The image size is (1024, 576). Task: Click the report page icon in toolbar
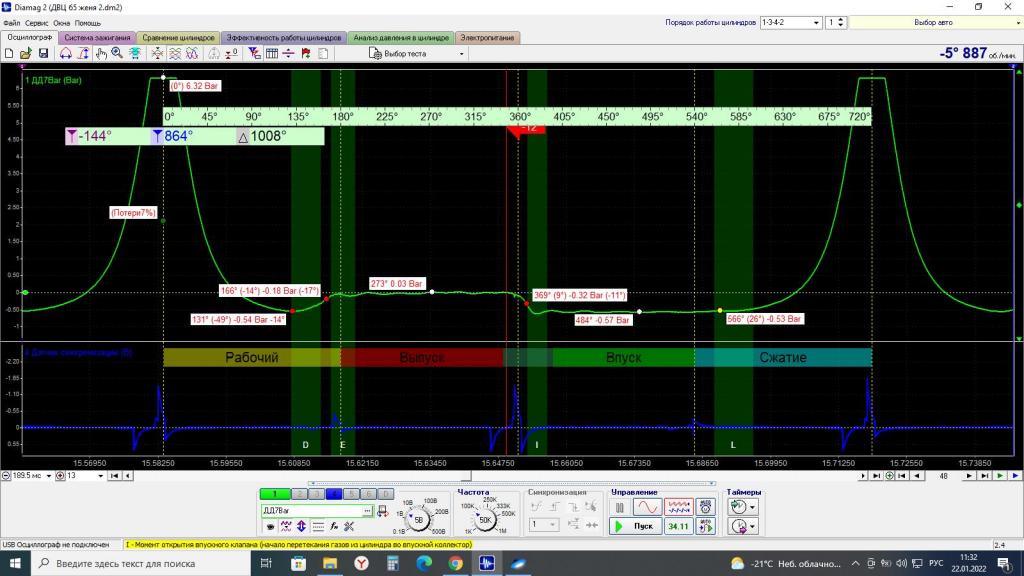pyautogui.click(x=323, y=54)
